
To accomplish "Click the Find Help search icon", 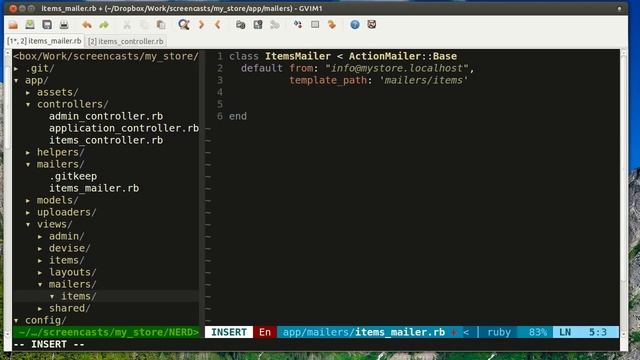I will (371, 24).
